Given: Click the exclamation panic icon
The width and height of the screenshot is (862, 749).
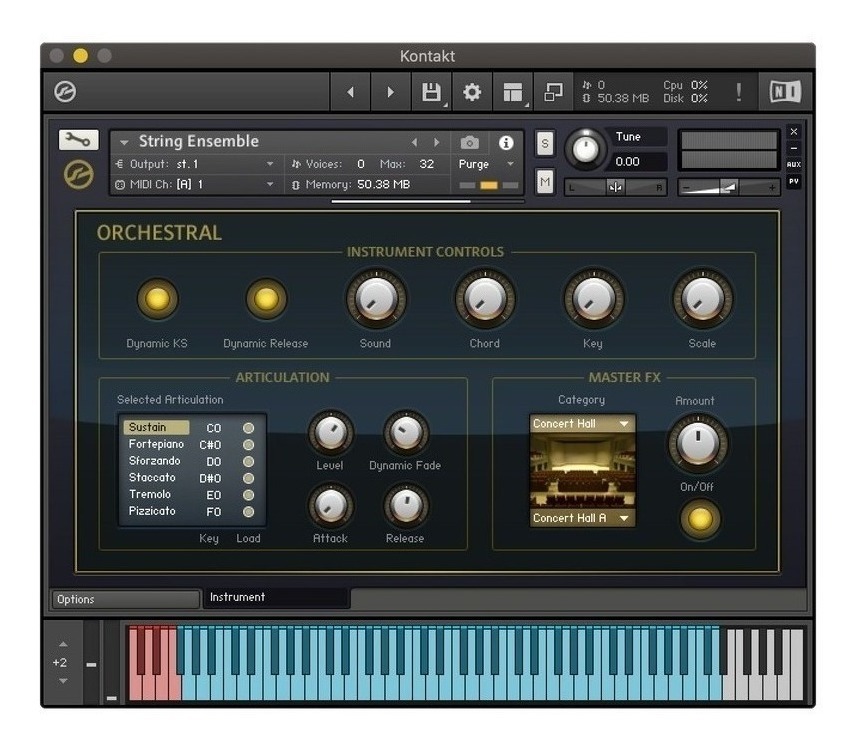Looking at the screenshot, I should tap(738, 92).
